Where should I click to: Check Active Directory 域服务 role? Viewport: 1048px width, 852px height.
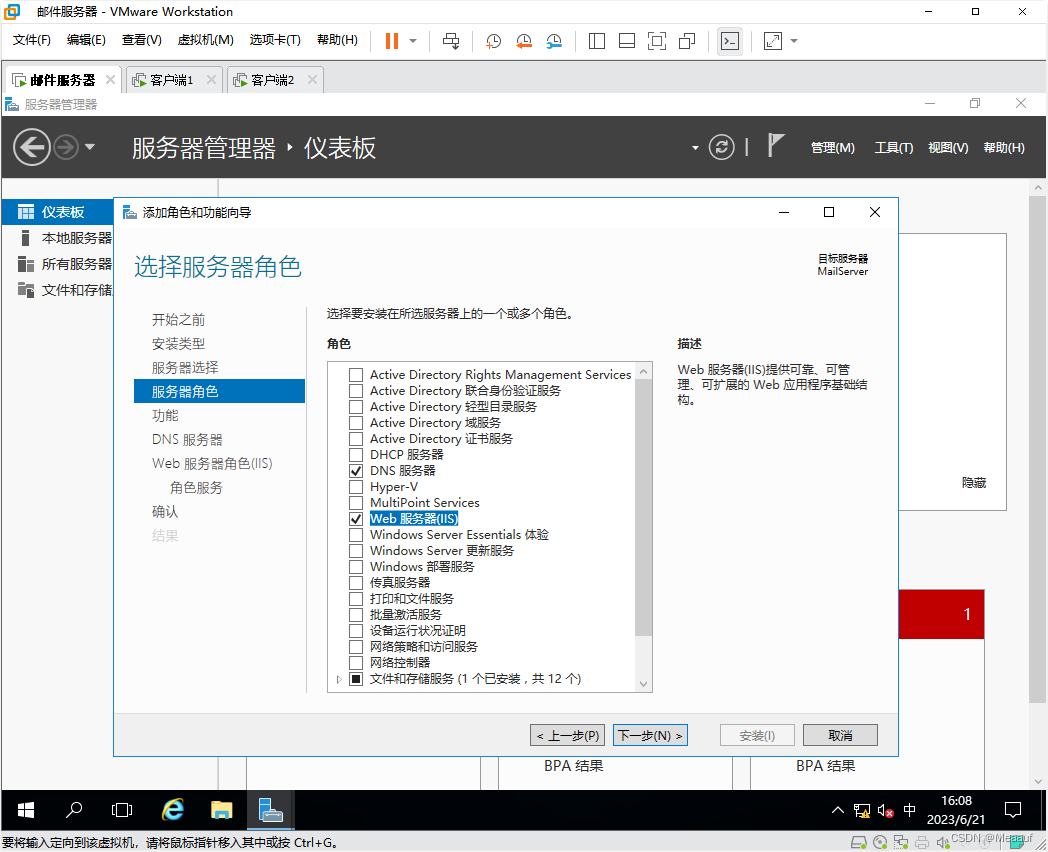356,423
